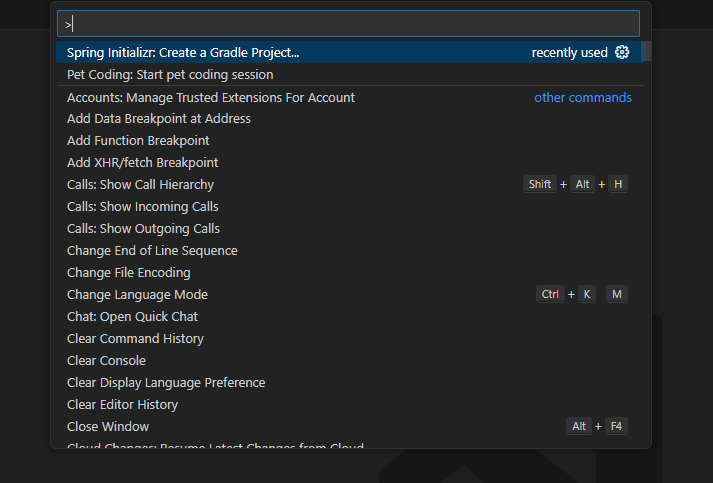Screen dimensions: 713x483
Task: Run Calls: Show Incoming Calls
Action: pos(350,206)
